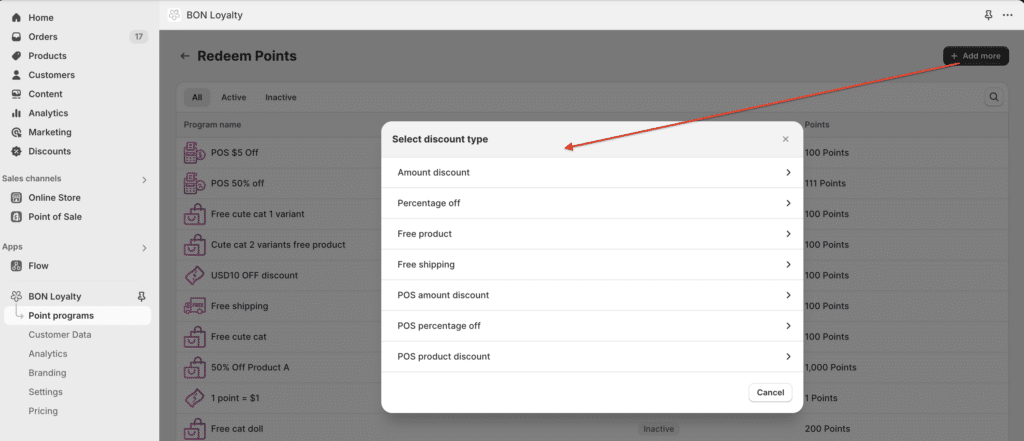
Task: Expand the Sales channels section
Action: point(144,179)
